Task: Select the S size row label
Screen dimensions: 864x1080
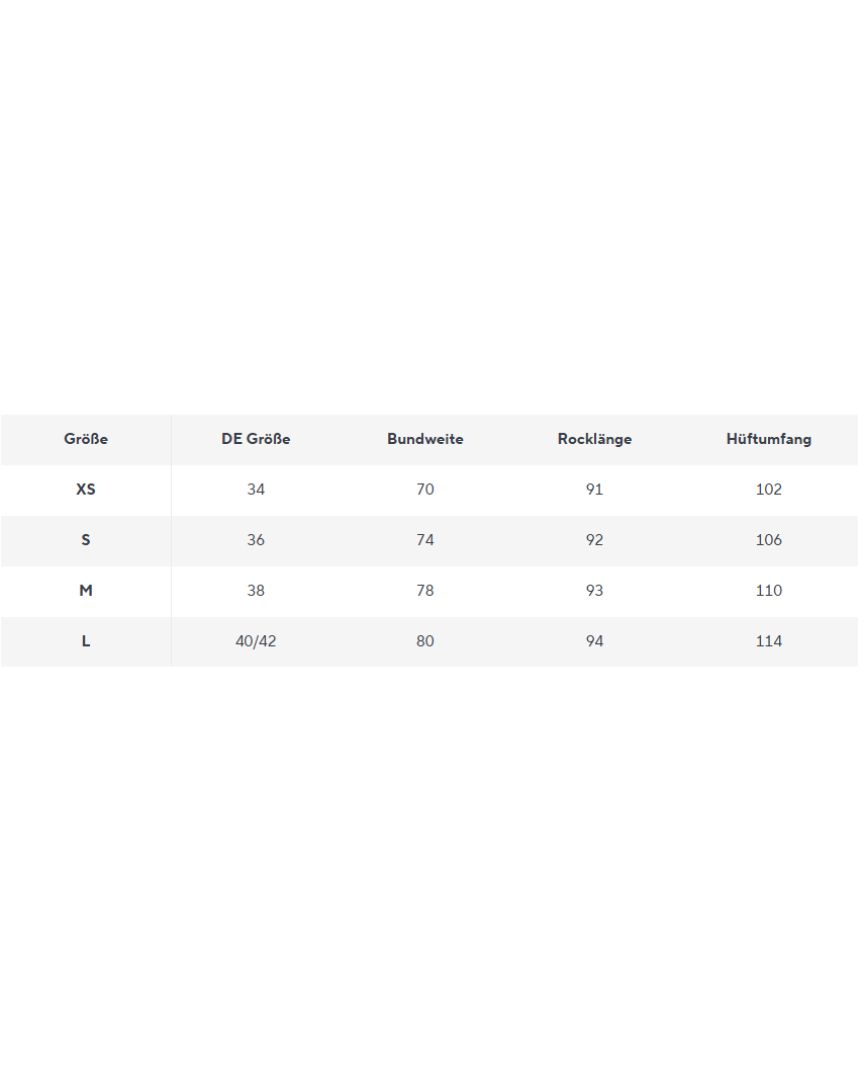Action: click(86, 540)
